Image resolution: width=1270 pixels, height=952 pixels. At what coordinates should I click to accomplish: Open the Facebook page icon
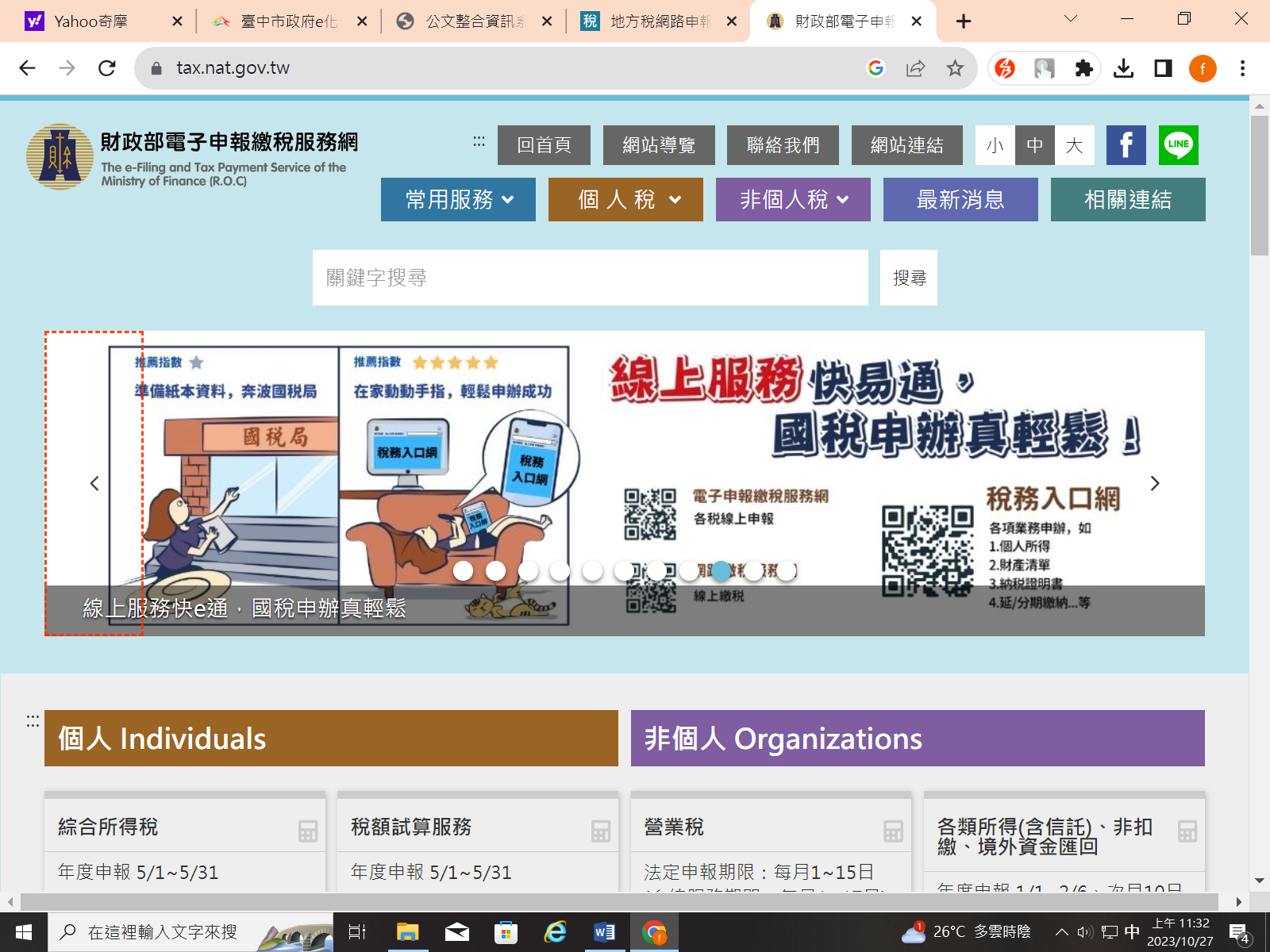(1126, 145)
